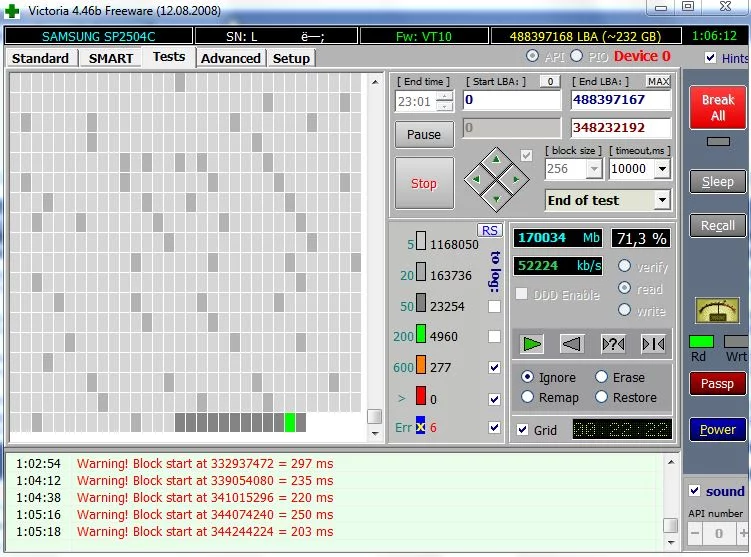The height and width of the screenshot is (557, 751).
Task: Enable the DDD Enable checkbox
Action: coord(522,294)
